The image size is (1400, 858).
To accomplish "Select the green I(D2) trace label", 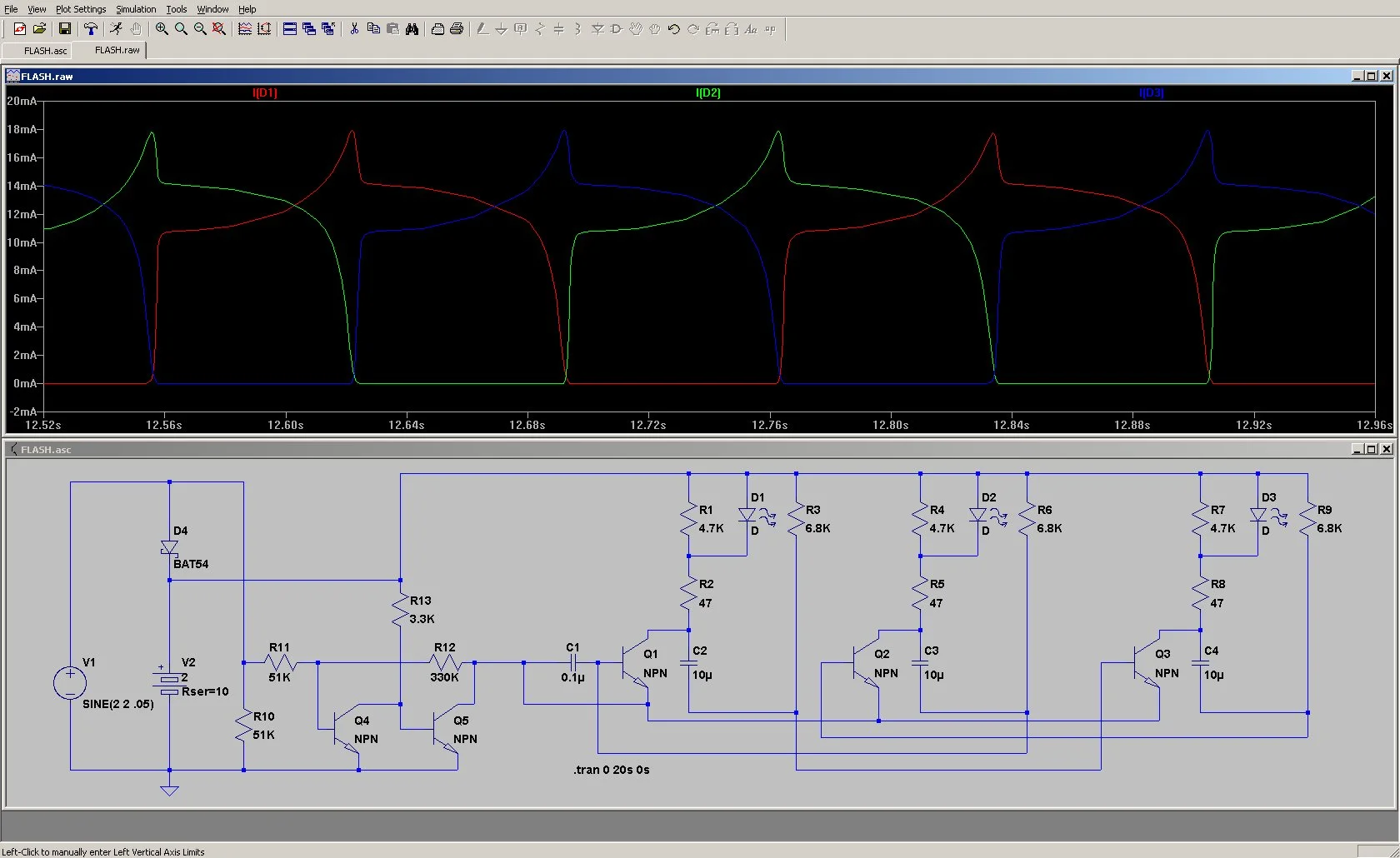I will (x=708, y=93).
